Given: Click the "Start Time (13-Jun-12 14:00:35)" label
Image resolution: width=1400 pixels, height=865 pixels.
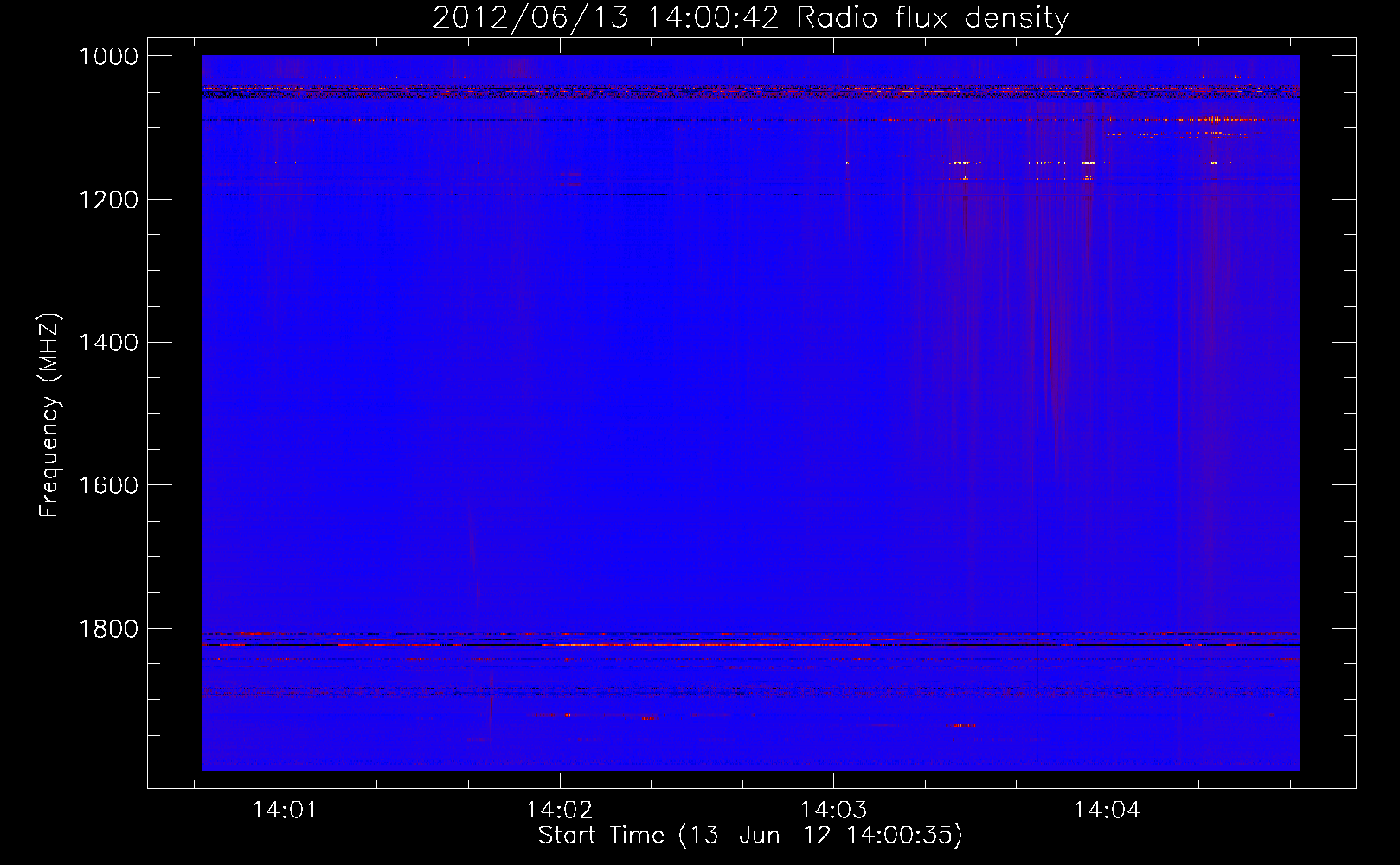Looking at the screenshot, I should pos(750,836).
